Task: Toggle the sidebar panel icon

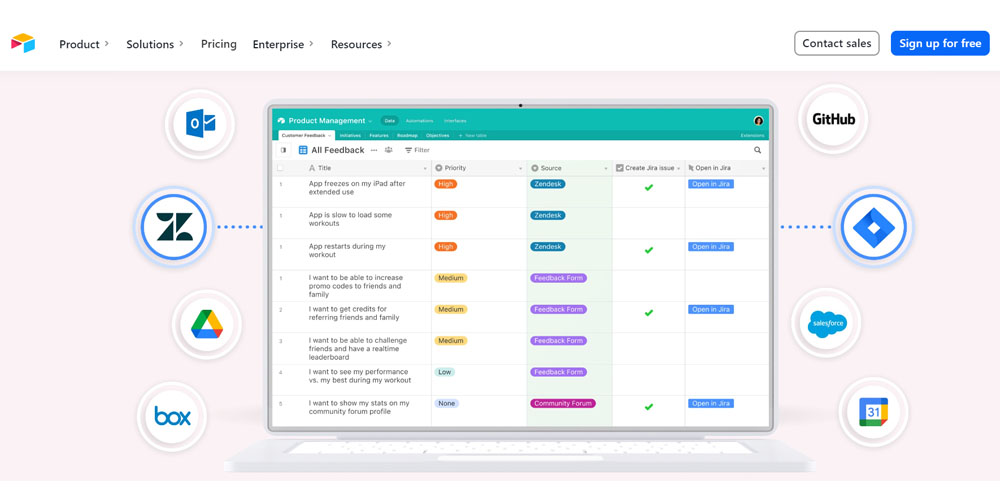Action: [x=283, y=151]
